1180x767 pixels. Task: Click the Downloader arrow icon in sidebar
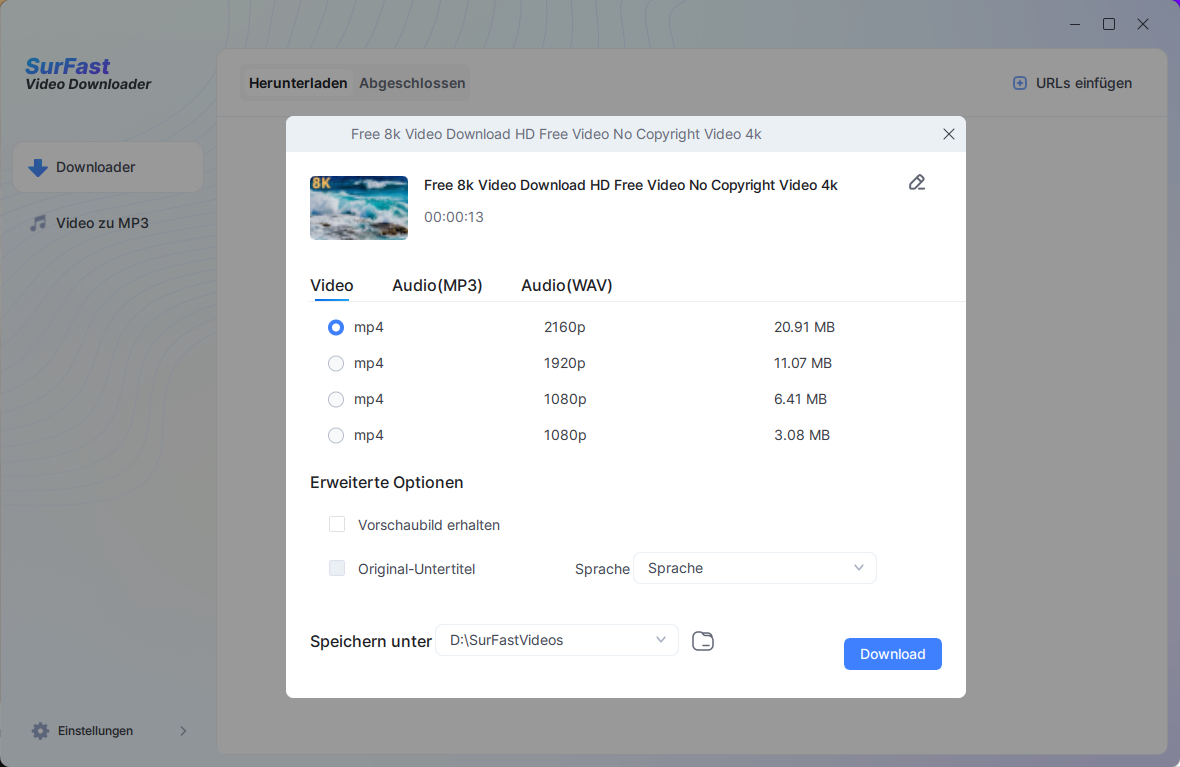coord(38,168)
